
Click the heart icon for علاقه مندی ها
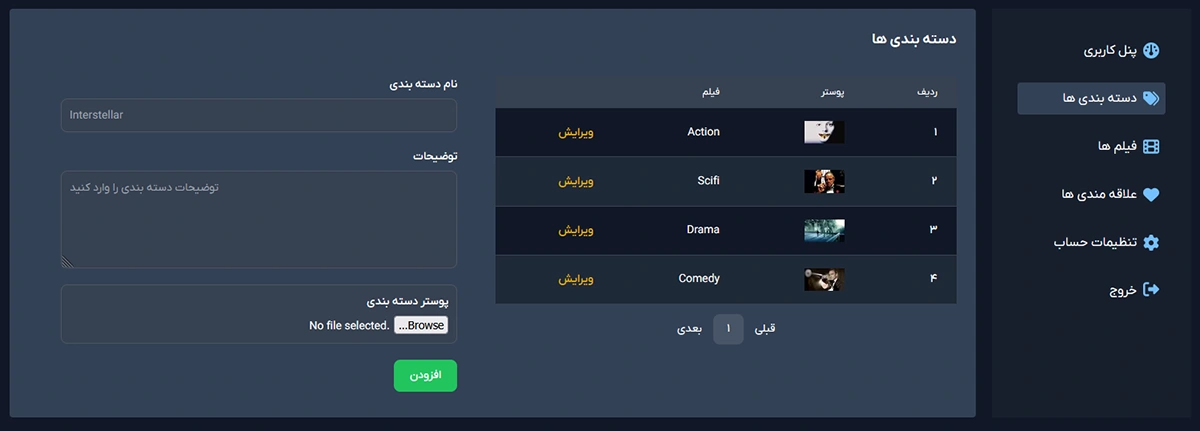coord(1151,195)
